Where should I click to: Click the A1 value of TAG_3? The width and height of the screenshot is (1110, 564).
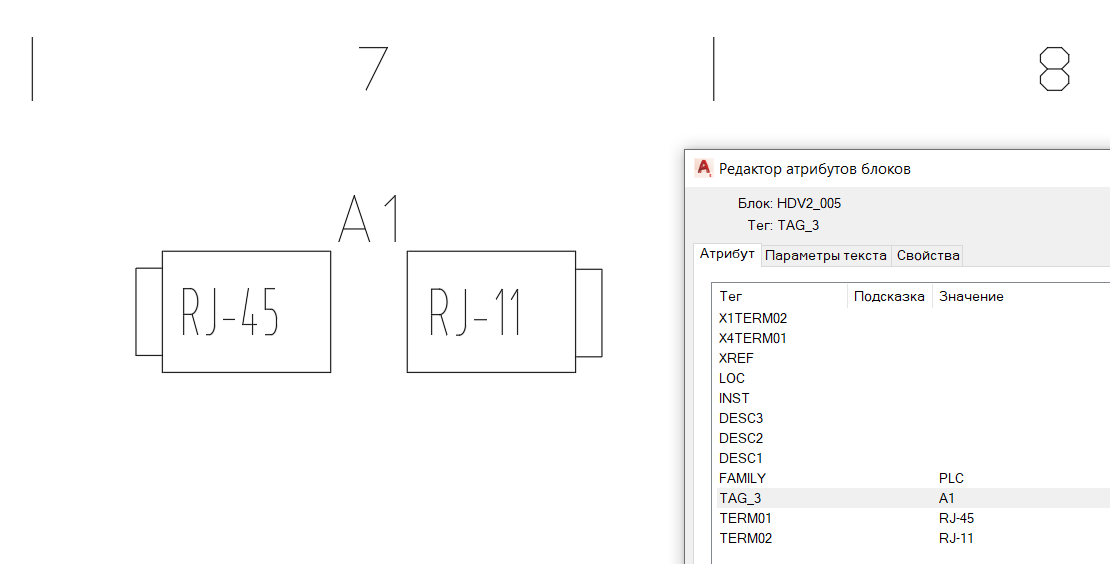[x=946, y=498]
